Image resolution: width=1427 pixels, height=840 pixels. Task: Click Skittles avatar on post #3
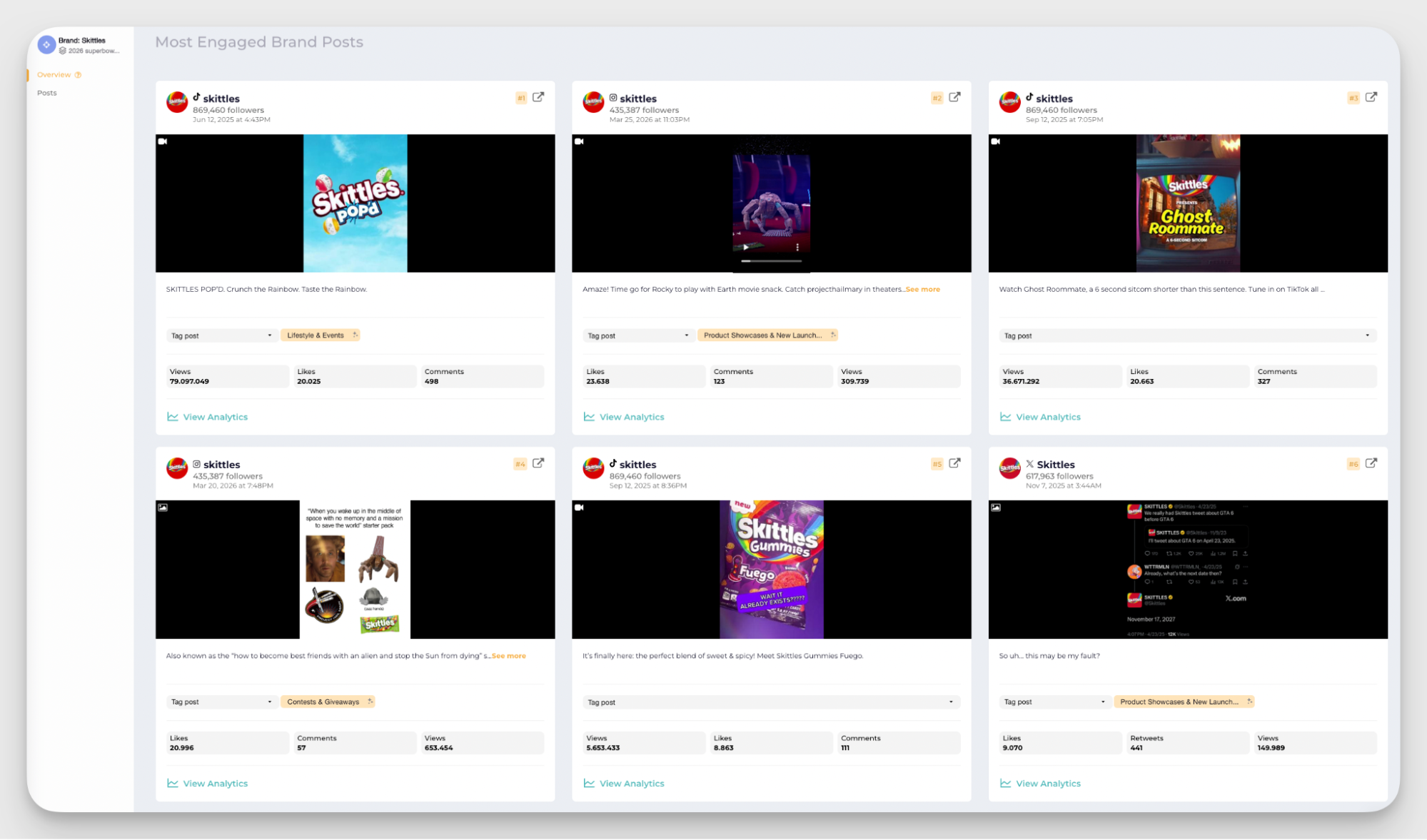click(x=1009, y=102)
